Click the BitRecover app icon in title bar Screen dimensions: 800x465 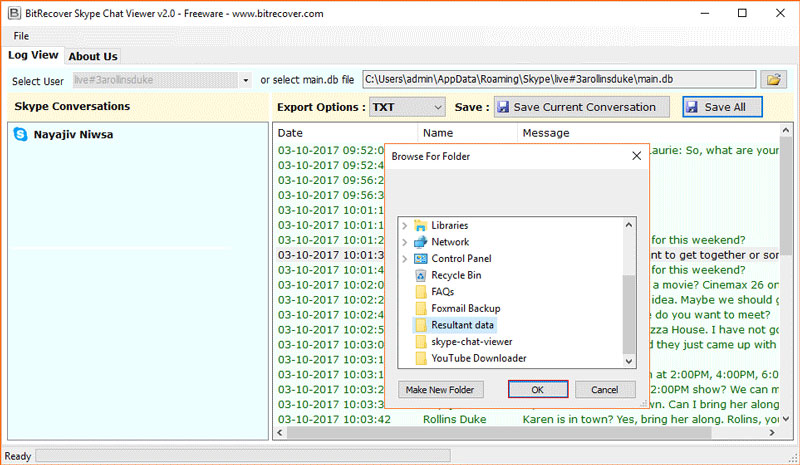pos(14,13)
